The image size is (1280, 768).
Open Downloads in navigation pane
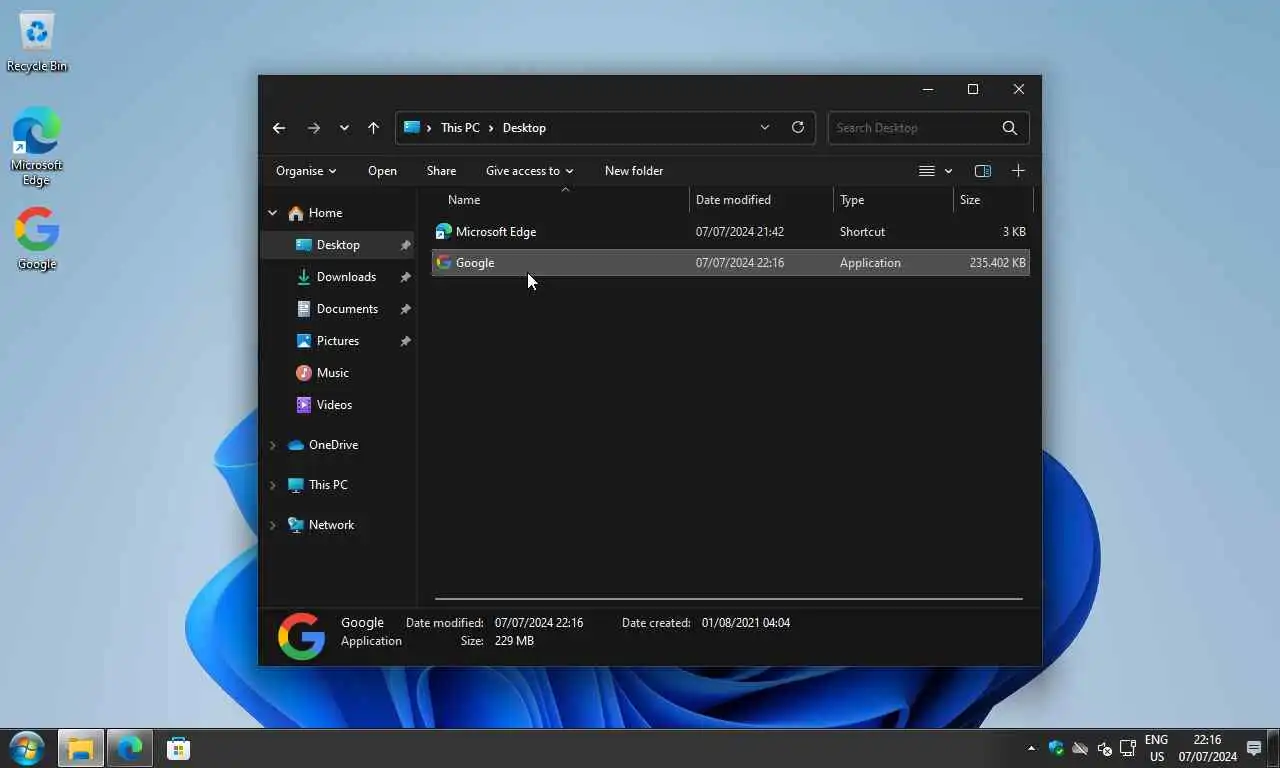pos(346,277)
